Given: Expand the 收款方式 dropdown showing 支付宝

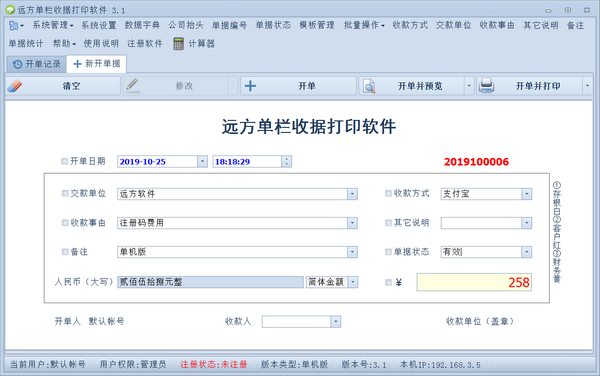Looking at the screenshot, I should point(527,194).
